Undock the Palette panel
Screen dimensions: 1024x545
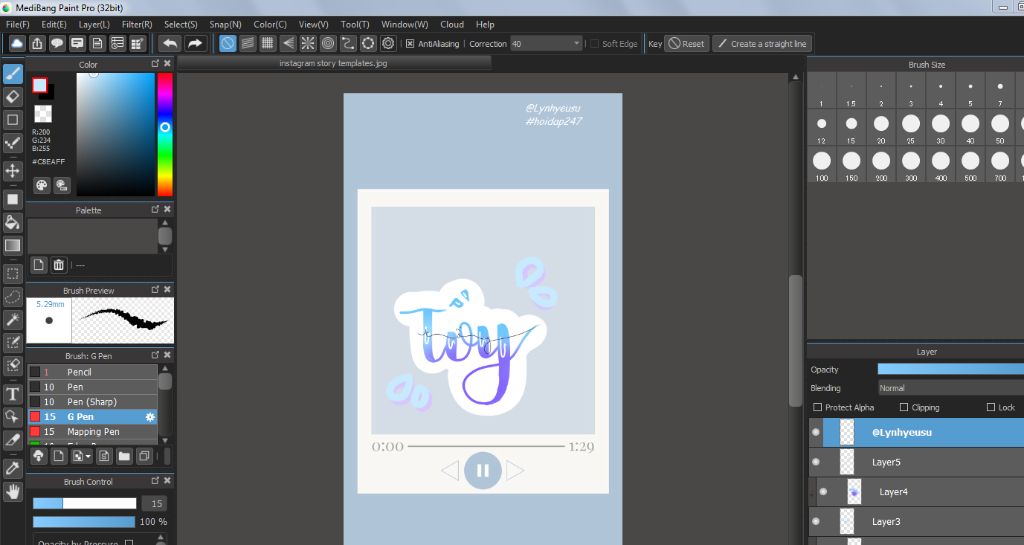click(x=155, y=210)
